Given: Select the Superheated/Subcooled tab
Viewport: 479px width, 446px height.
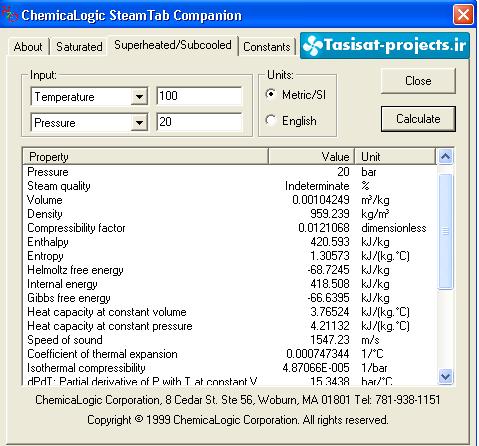Looking at the screenshot, I should pyautogui.click(x=173, y=45).
